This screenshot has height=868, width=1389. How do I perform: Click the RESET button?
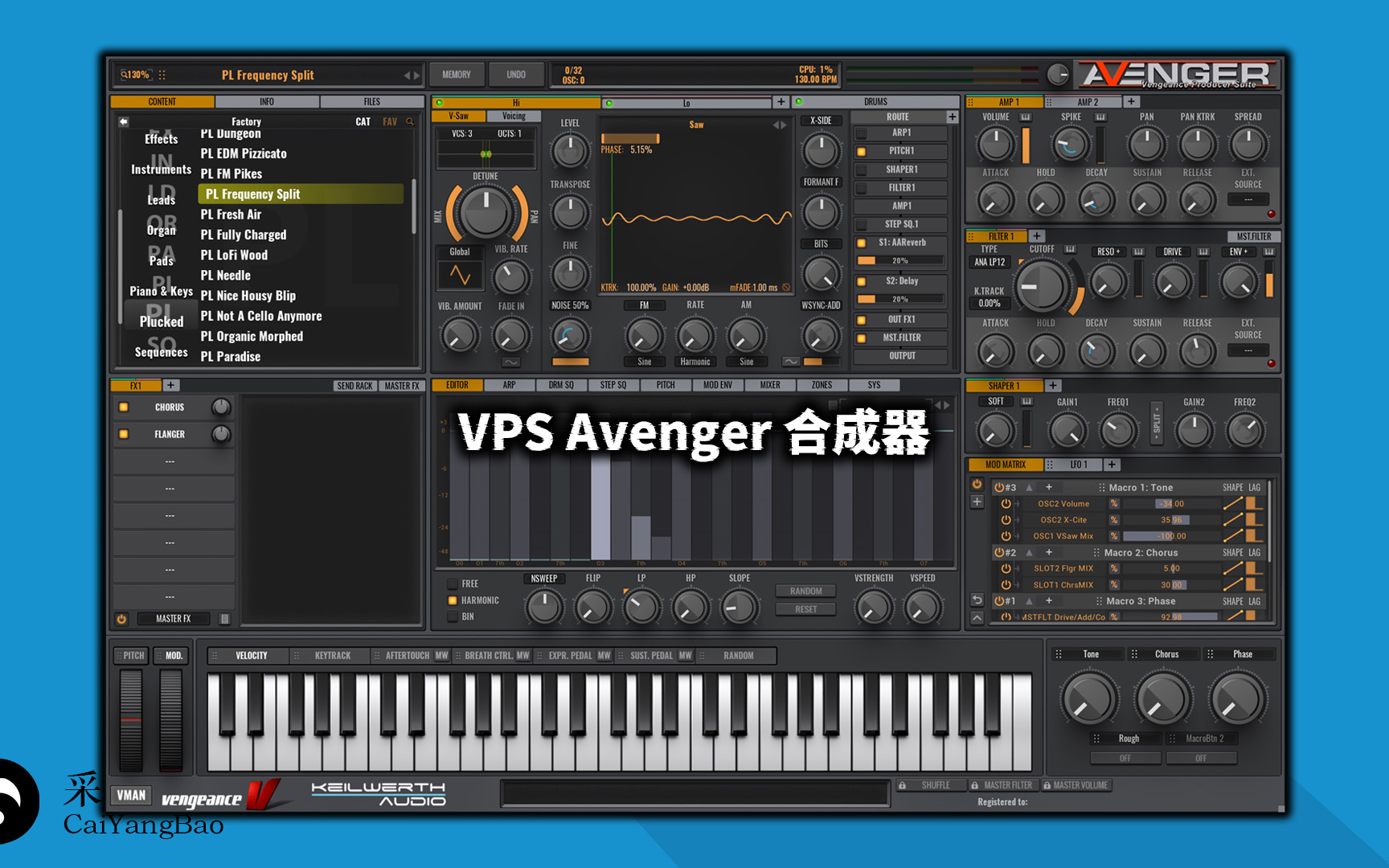[805, 609]
